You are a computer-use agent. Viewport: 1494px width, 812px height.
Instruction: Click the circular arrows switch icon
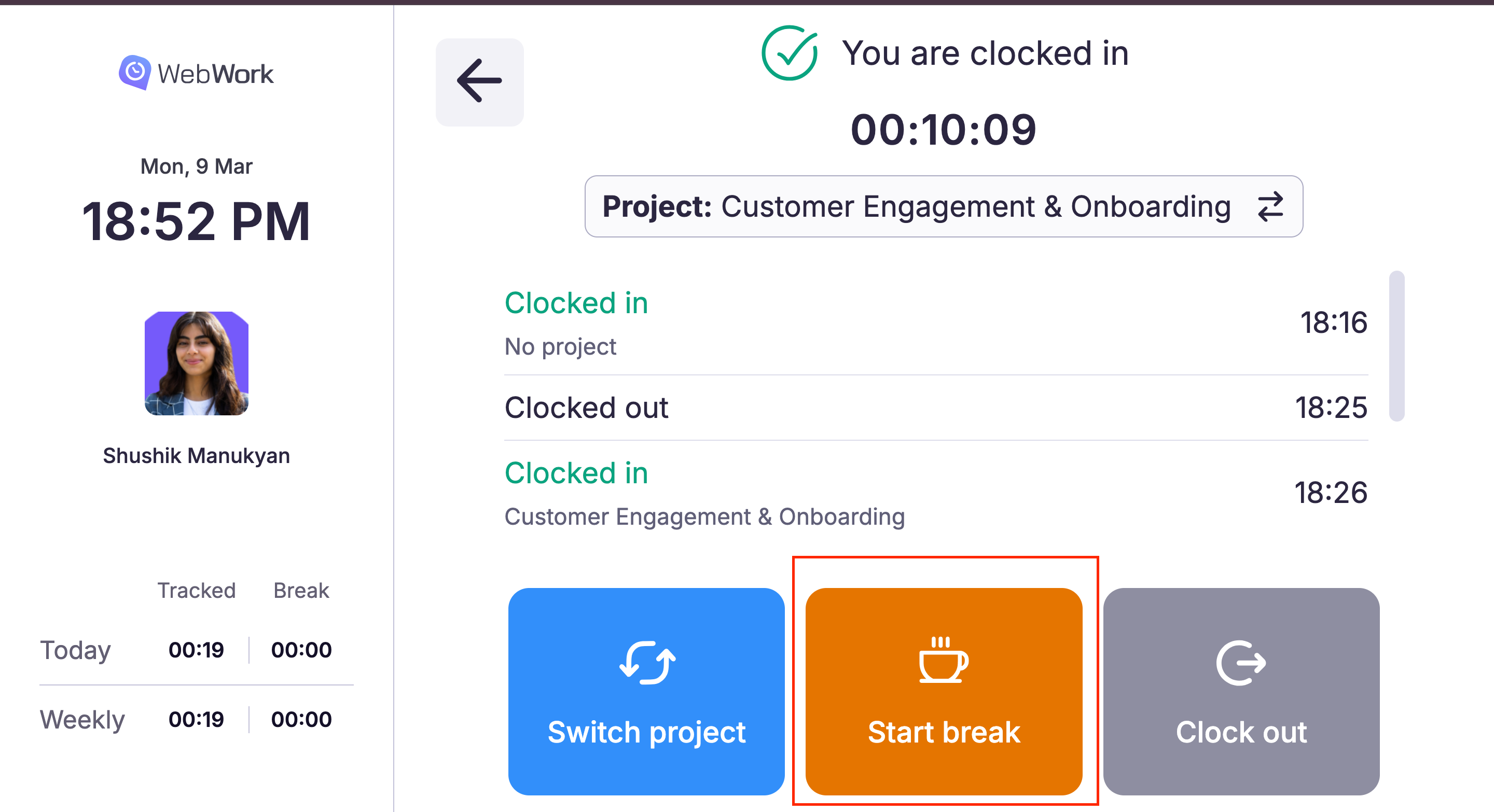pyautogui.click(x=647, y=663)
